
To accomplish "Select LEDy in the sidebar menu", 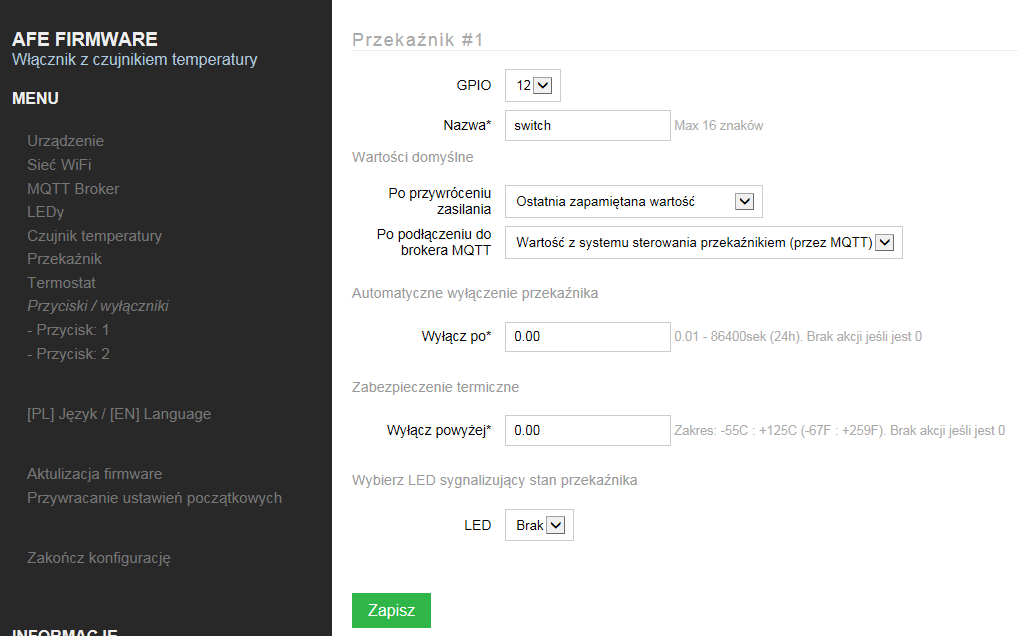I will [x=45, y=212].
